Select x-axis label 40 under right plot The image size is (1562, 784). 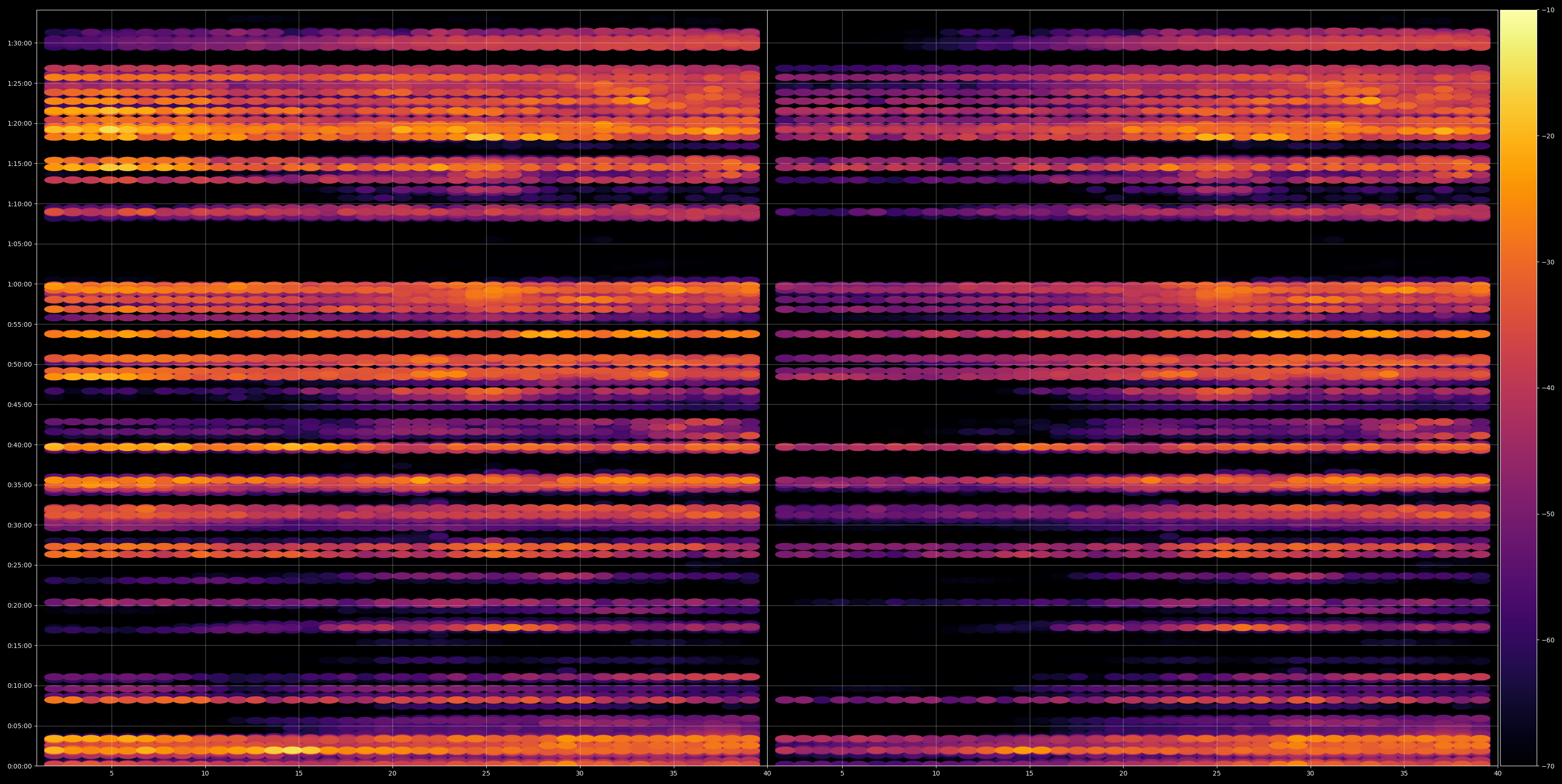(1498, 774)
